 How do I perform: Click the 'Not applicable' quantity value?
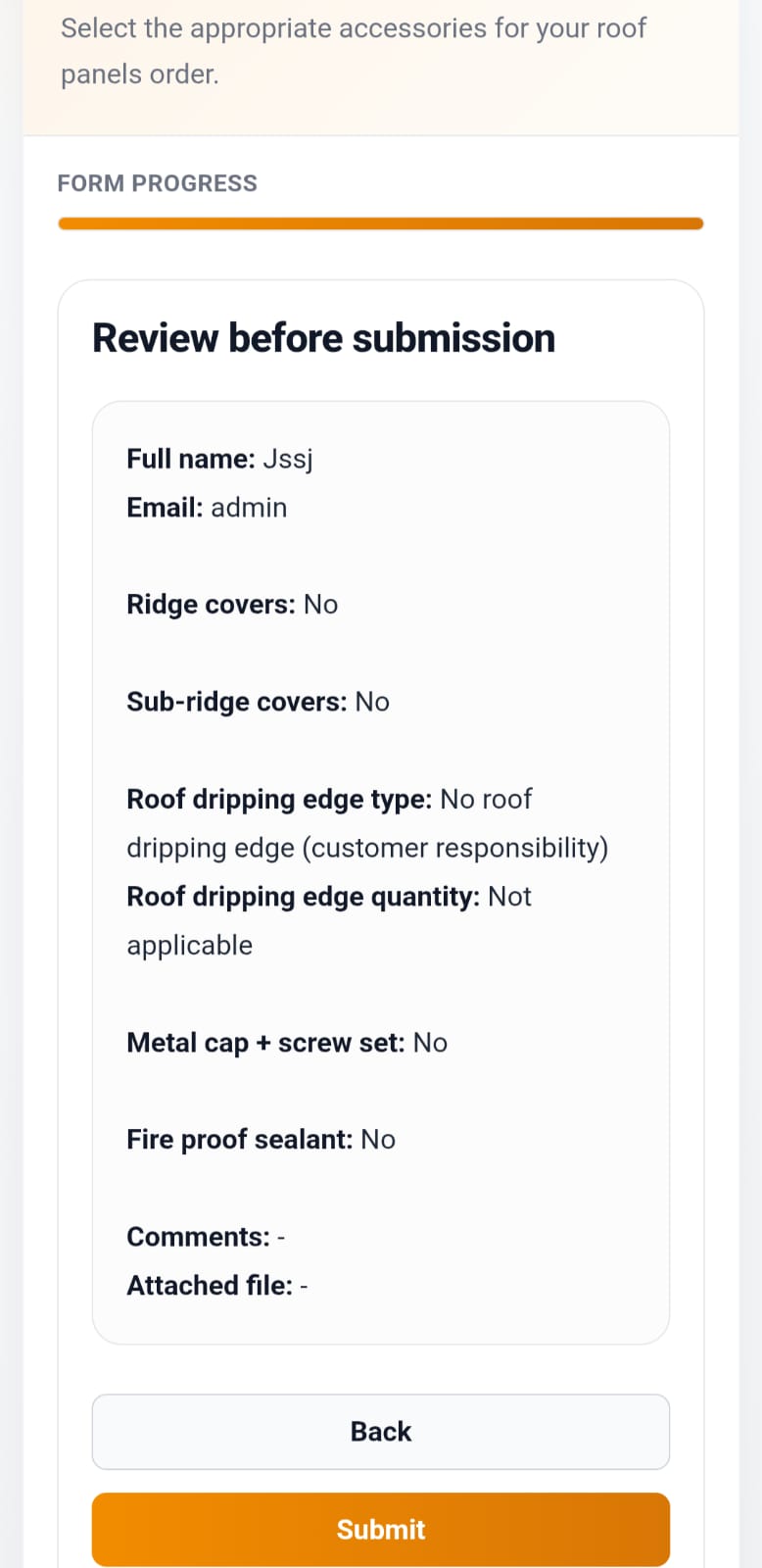[x=329, y=921]
